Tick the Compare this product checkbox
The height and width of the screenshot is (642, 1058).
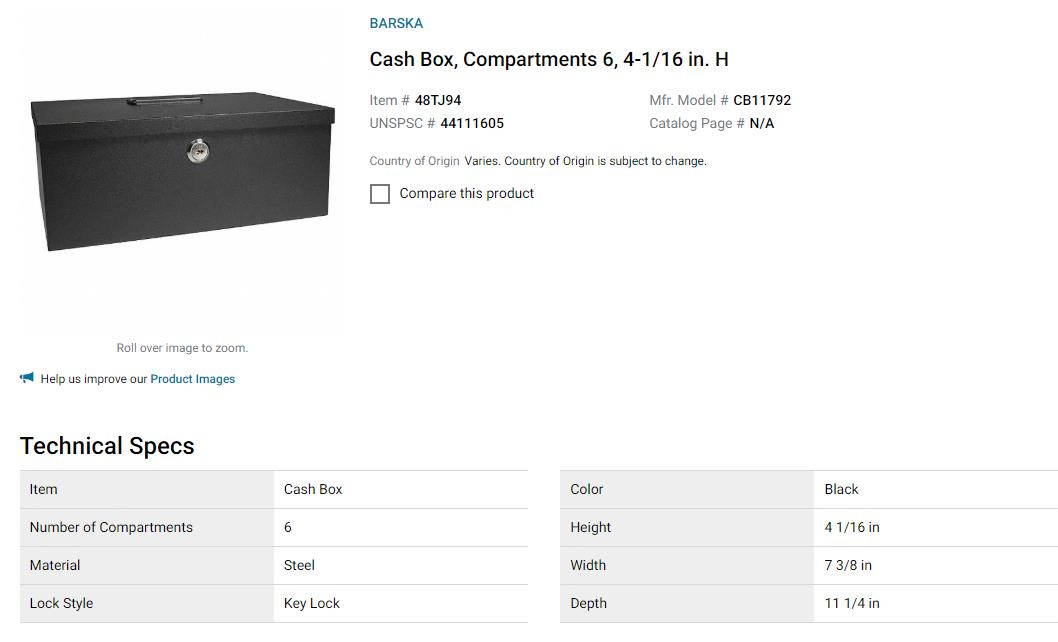point(380,194)
